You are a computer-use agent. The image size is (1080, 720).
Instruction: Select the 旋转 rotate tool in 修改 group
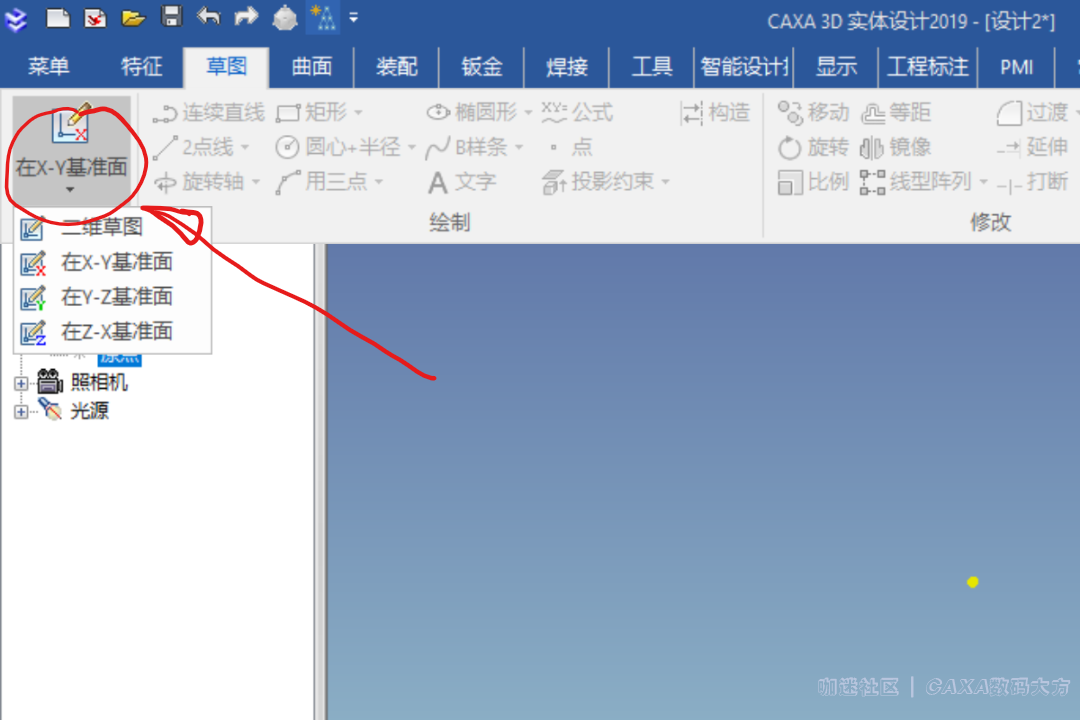coord(813,147)
